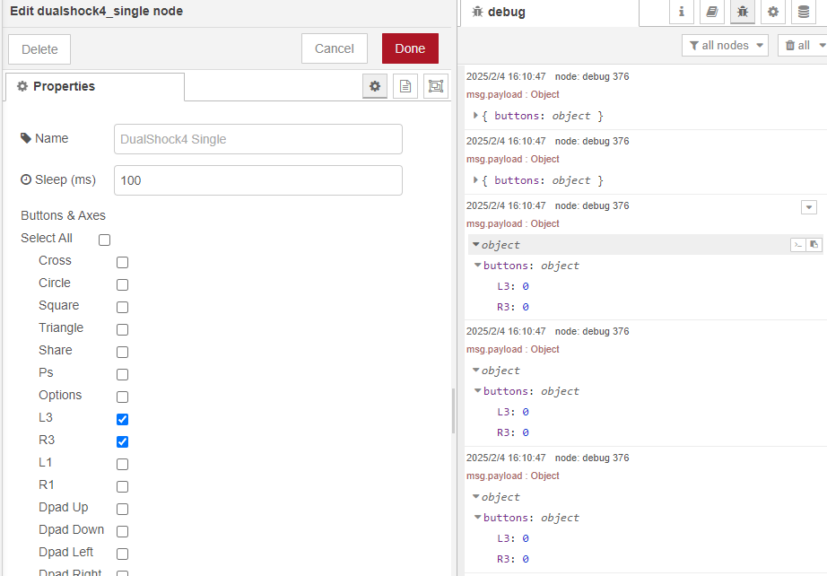Enable the Ps checkbox

pyautogui.click(x=122, y=375)
